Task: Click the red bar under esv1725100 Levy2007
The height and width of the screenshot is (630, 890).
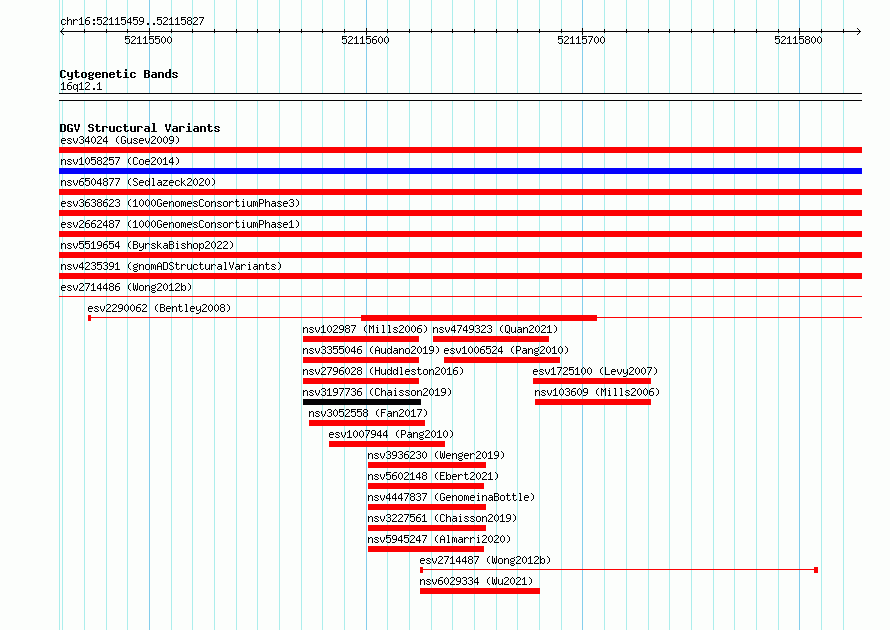Action: click(x=592, y=381)
